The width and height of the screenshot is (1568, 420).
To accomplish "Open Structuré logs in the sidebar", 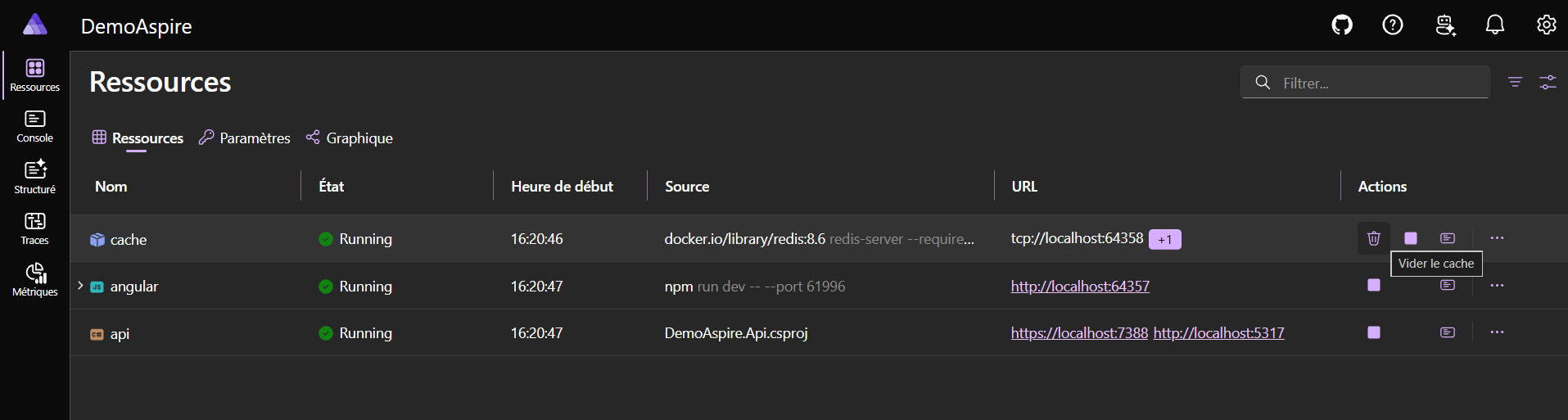I will tap(35, 178).
